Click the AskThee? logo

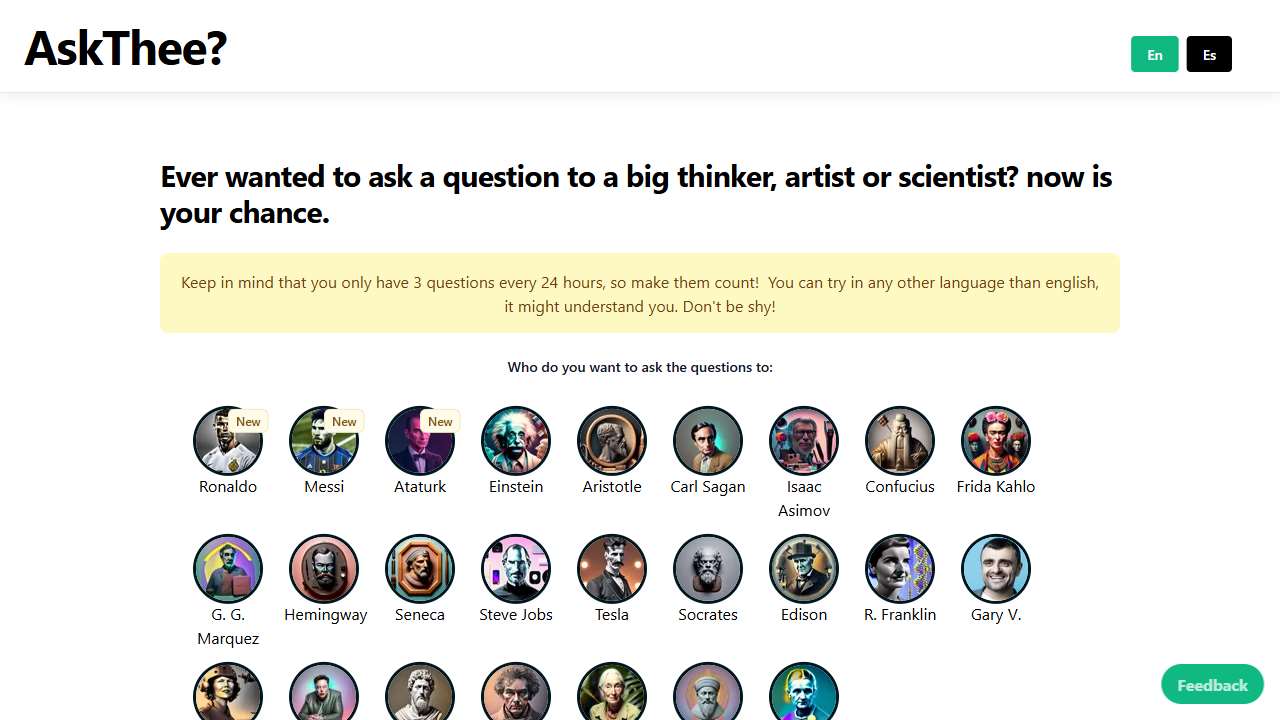[125, 49]
